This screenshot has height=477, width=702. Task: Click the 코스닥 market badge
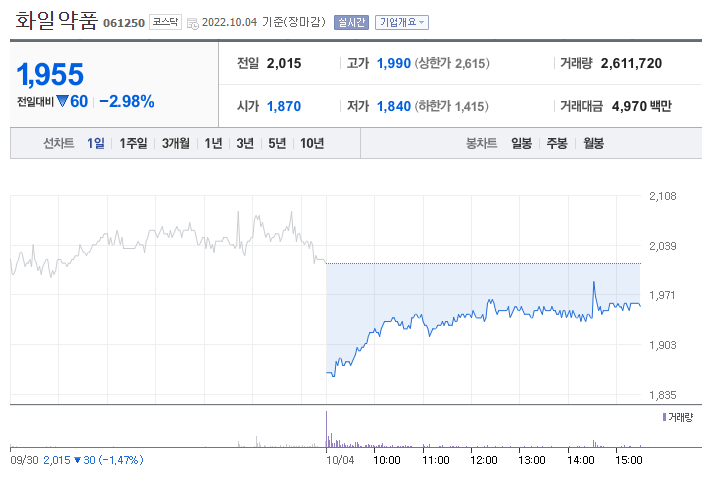(165, 22)
